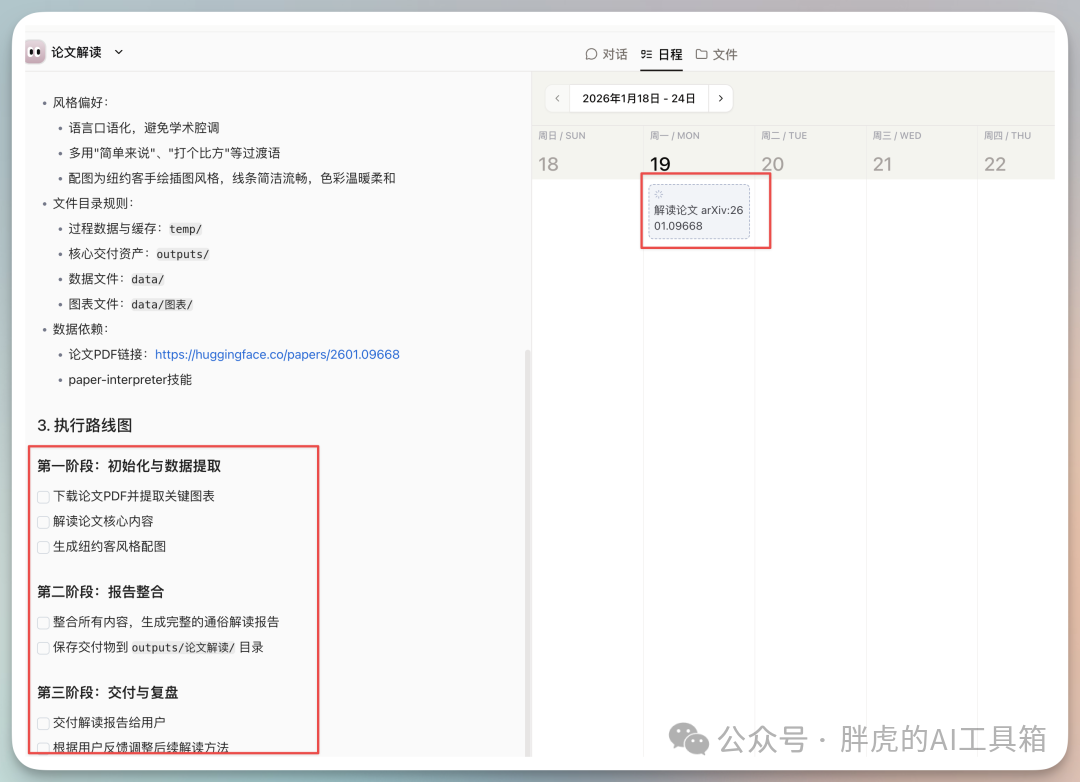Go to next week with right arrow

pos(720,98)
